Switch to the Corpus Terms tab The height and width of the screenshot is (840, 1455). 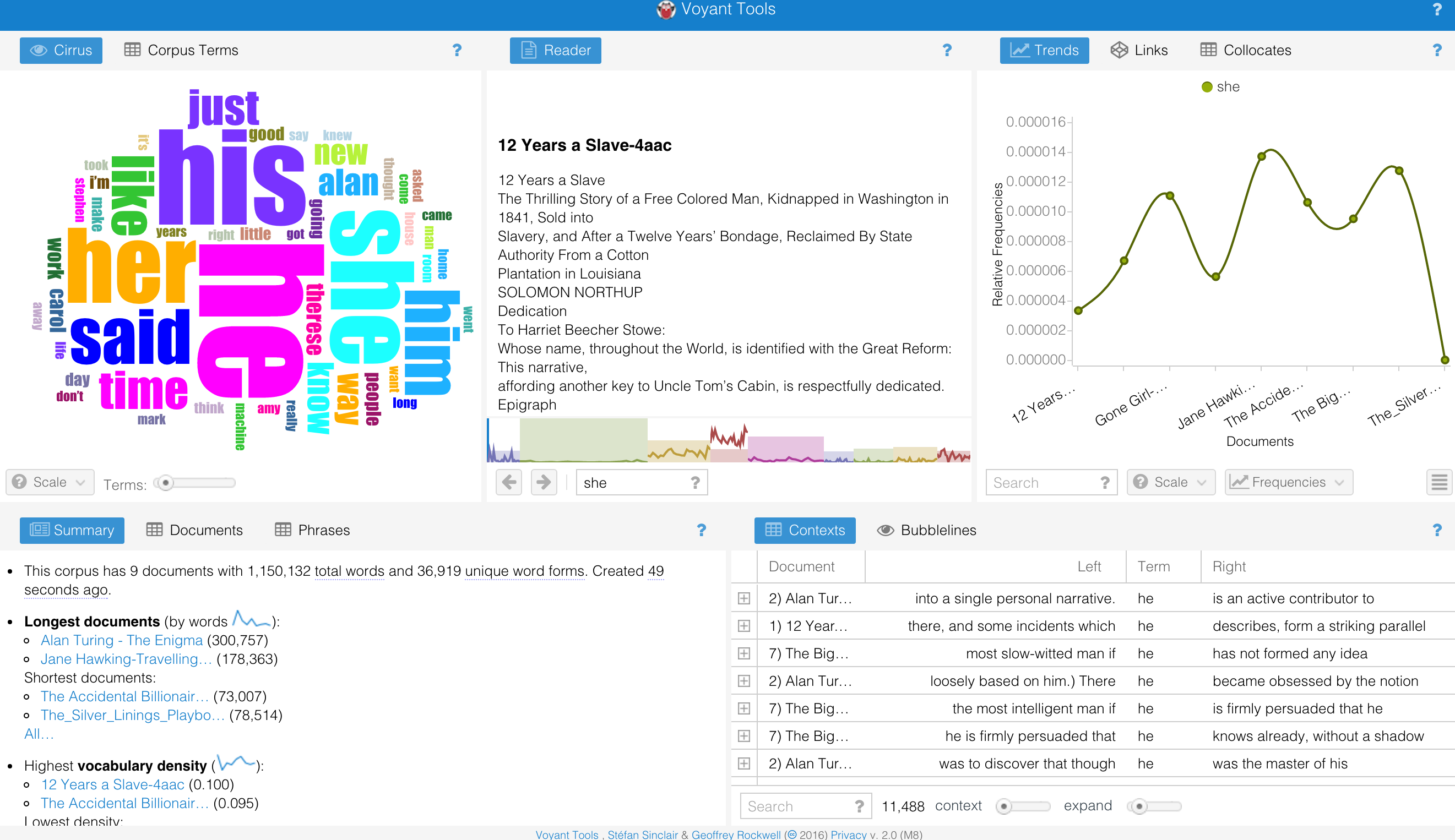(181, 50)
